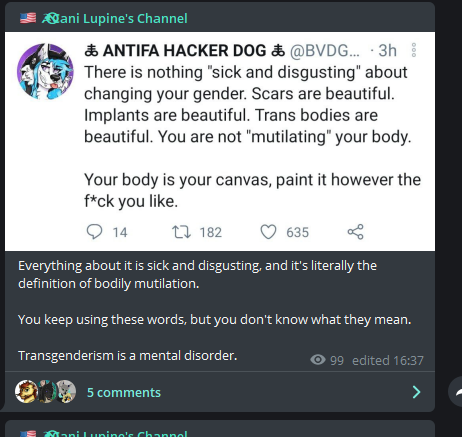
Task: Expand comments via the right chevron arrow
Action: point(416,392)
